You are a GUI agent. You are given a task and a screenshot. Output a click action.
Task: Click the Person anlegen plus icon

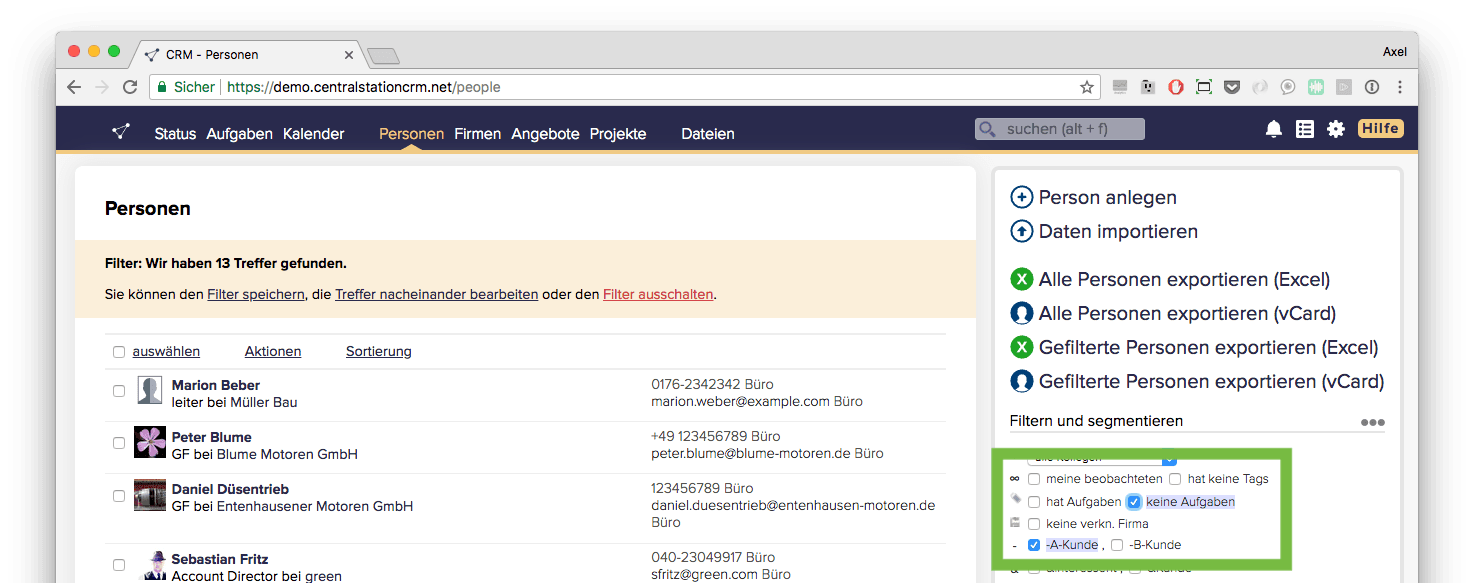tap(1021, 197)
